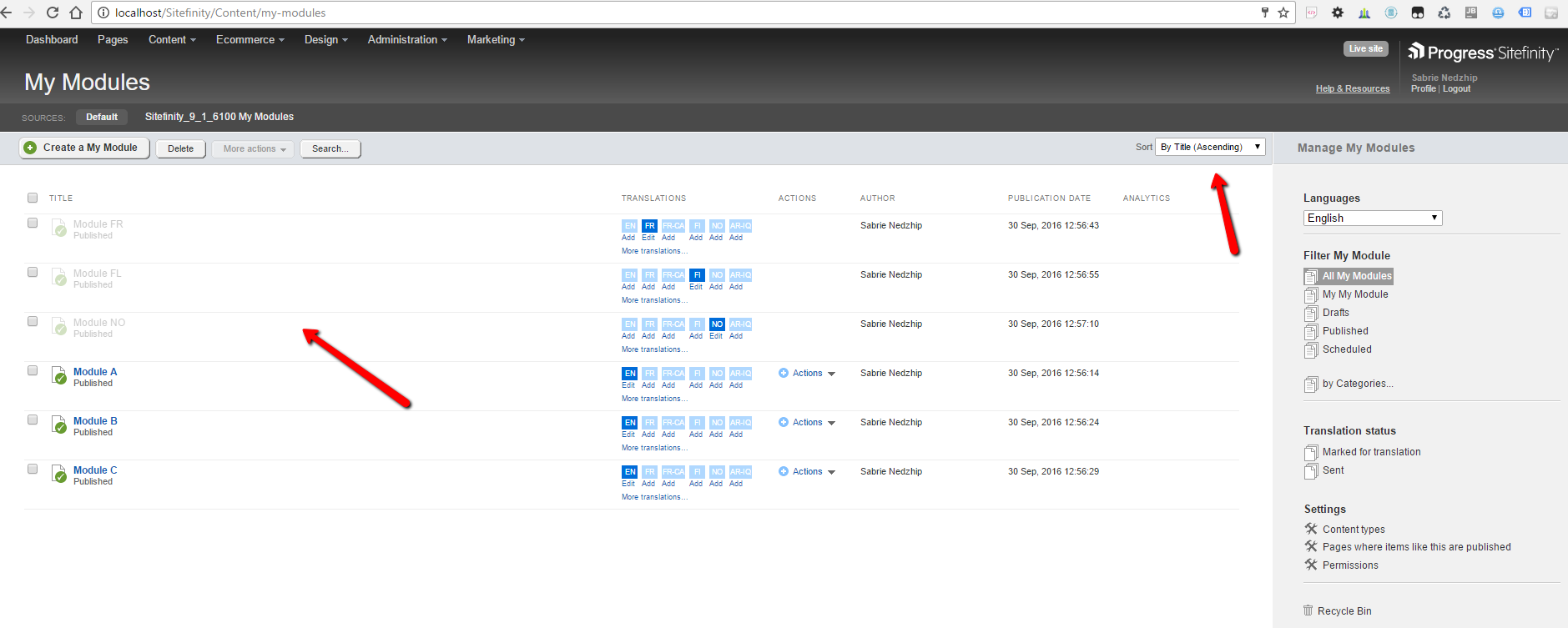
Task: Check the Module C row checkbox
Action: click(33, 469)
